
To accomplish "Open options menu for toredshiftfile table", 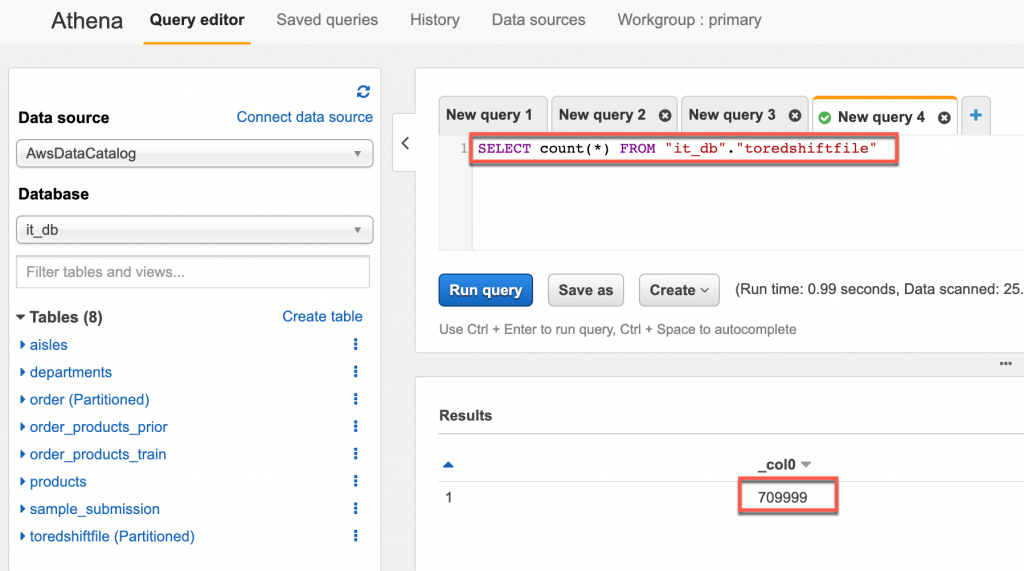I will tap(355, 536).
